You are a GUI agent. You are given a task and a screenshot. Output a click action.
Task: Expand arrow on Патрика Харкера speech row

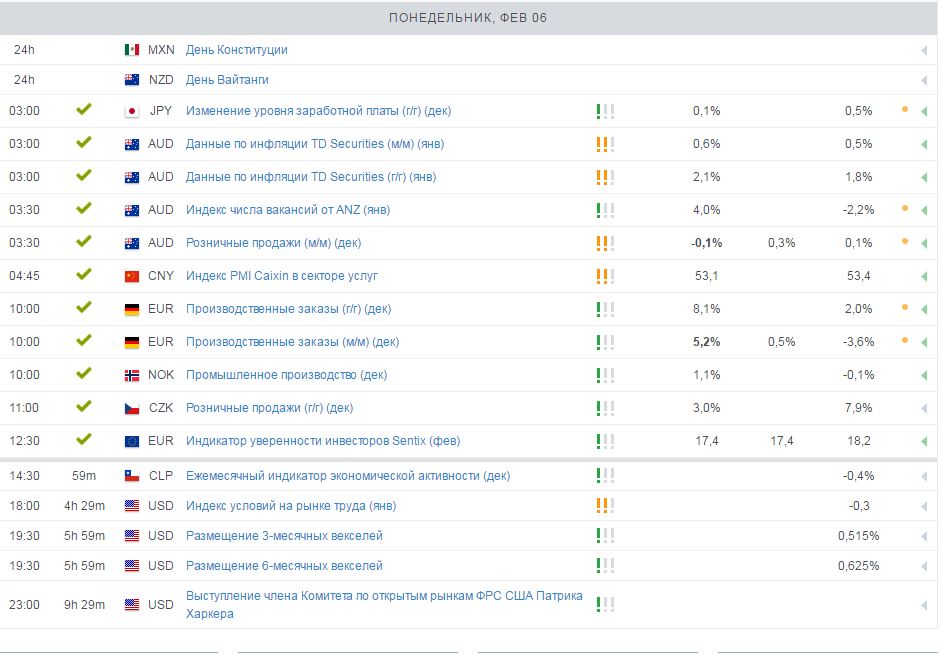924,605
